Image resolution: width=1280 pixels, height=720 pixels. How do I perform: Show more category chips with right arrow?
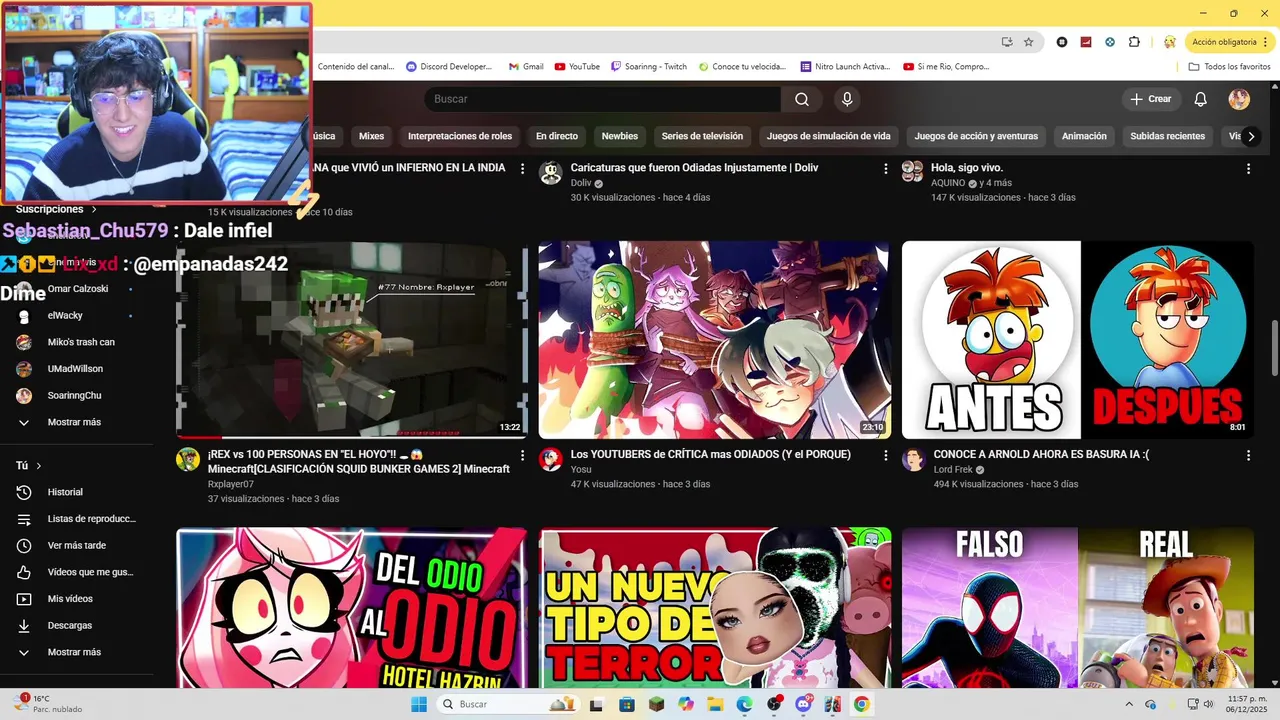1251,136
